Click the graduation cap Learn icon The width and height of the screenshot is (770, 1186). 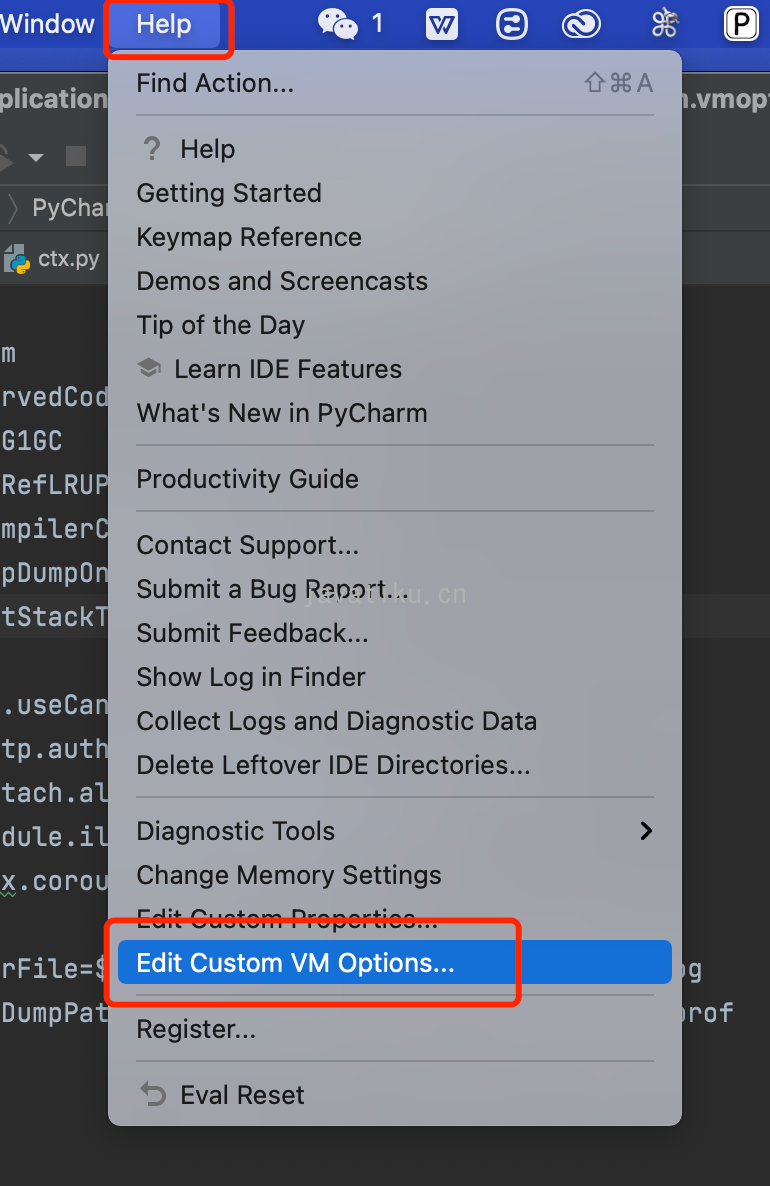pyautogui.click(x=149, y=368)
